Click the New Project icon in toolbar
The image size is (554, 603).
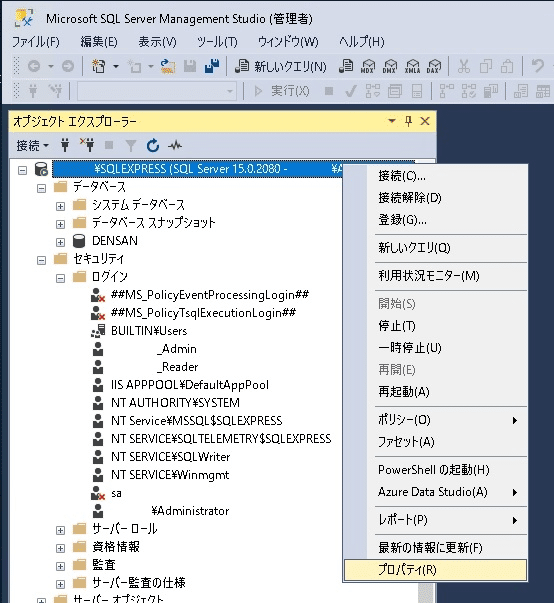point(99,66)
